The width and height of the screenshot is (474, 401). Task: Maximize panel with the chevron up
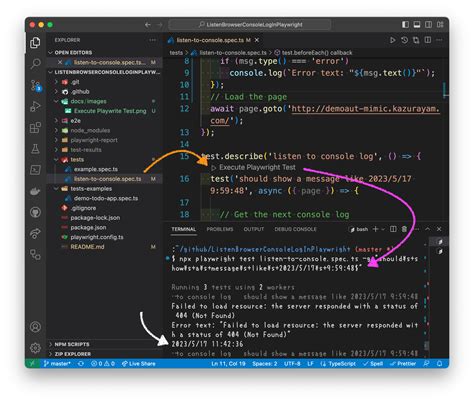click(x=428, y=229)
